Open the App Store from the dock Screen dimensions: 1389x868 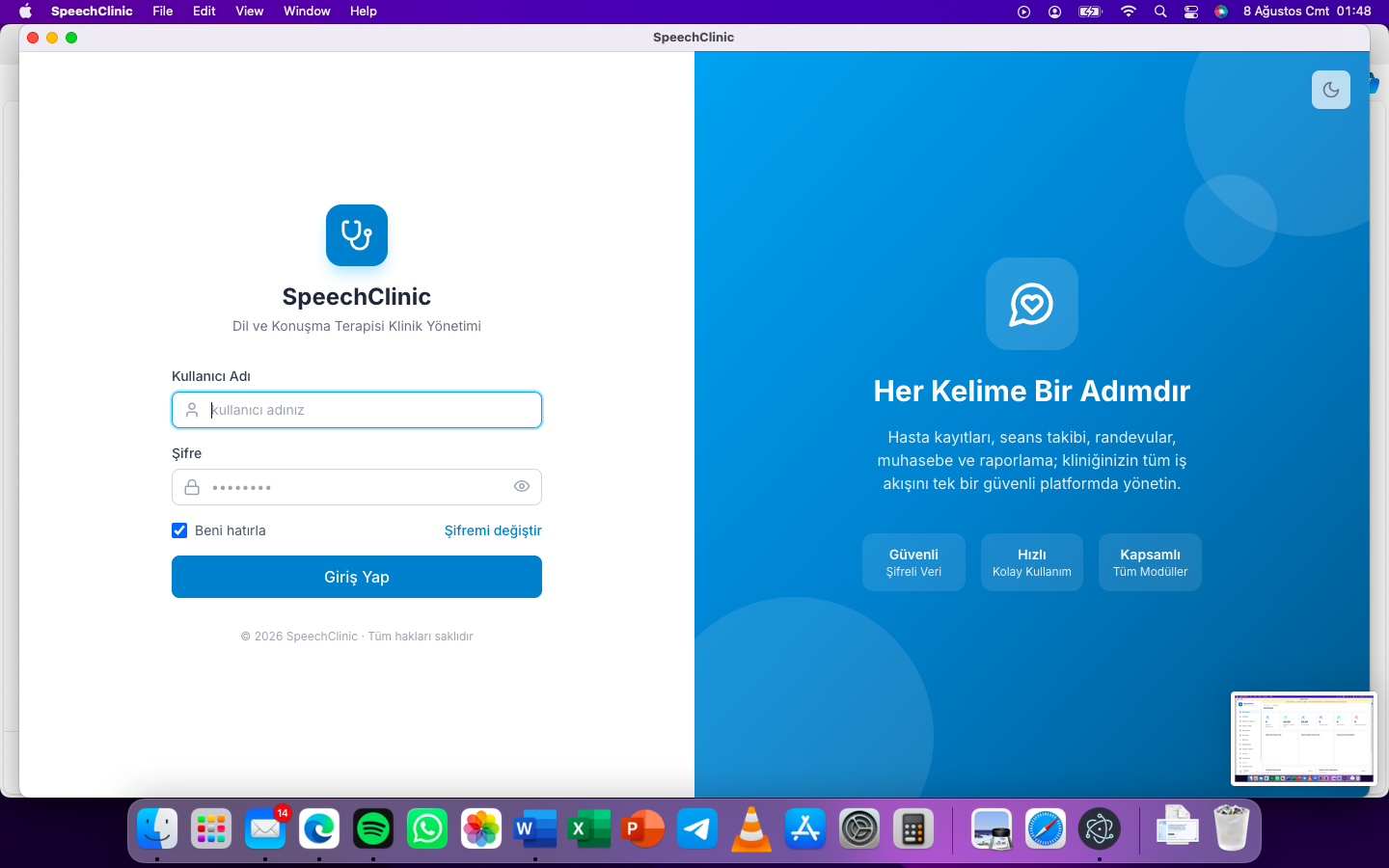pos(805,828)
